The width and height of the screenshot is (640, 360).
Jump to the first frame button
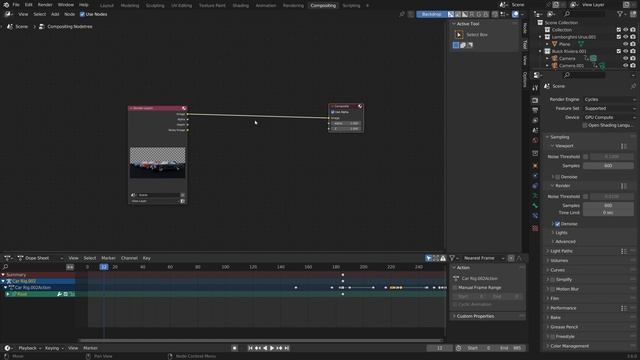point(250,348)
